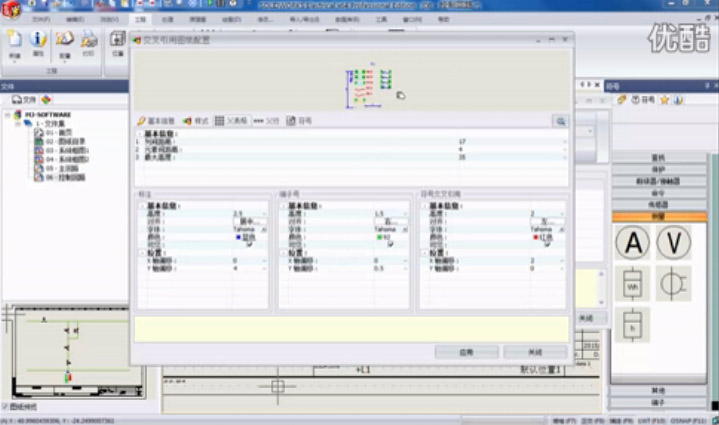This screenshot has width=719, height=425.
Task: Select the highlighted orange symbol category
Action: click(x=658, y=216)
